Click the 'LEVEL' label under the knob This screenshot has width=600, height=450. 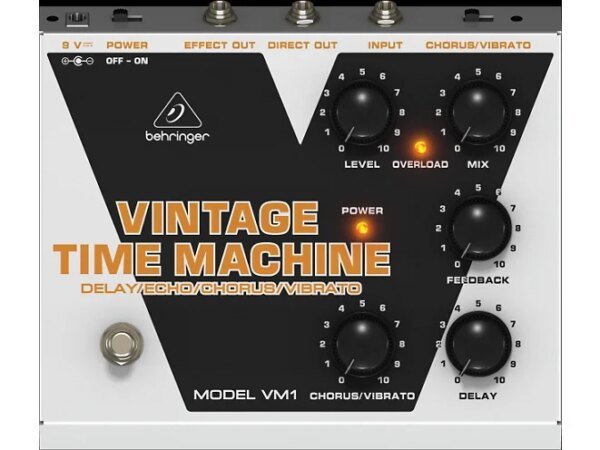(362, 165)
